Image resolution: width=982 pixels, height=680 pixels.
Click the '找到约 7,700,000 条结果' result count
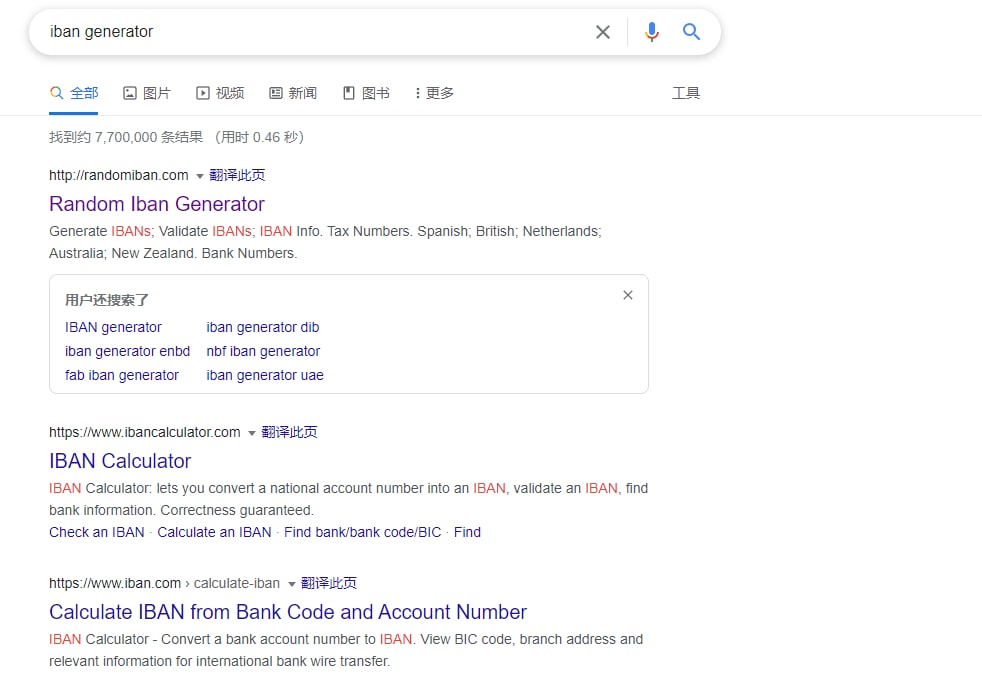coord(126,137)
